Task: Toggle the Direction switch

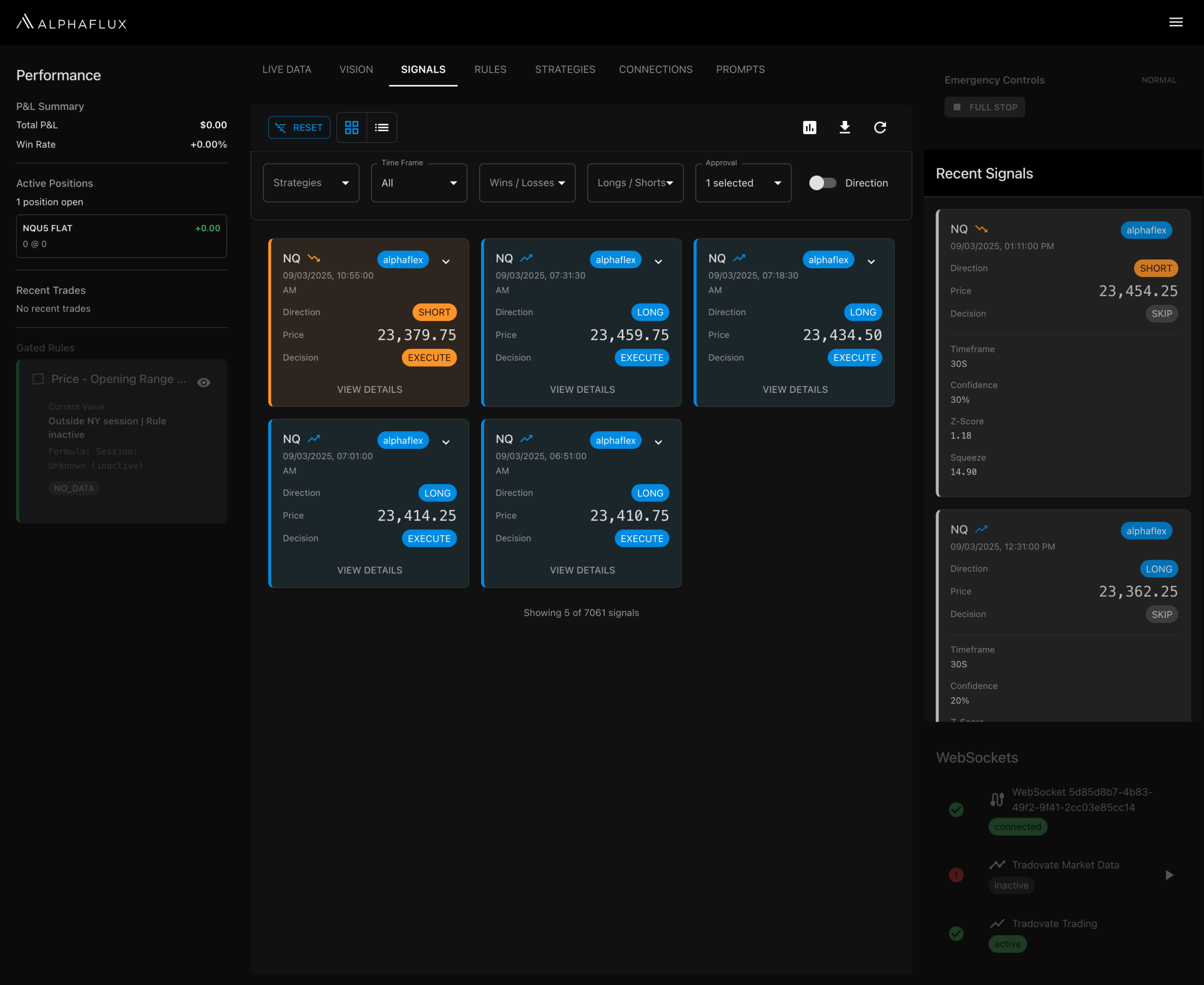Action: (822, 183)
